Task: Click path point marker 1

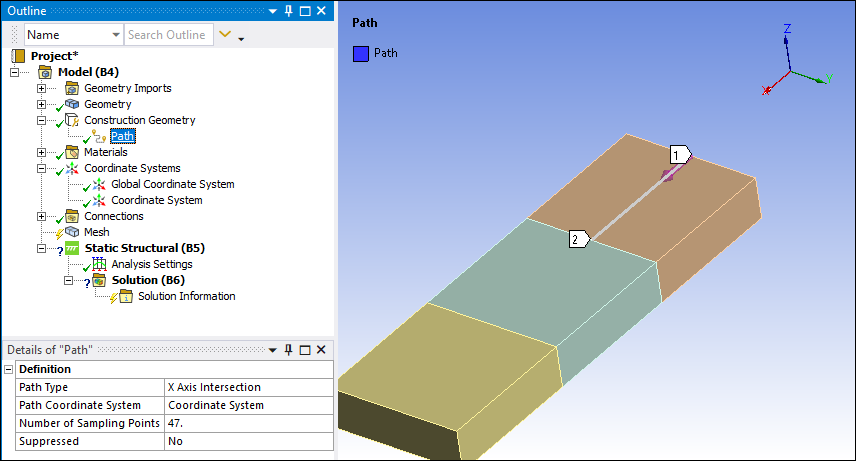Action: pos(680,155)
